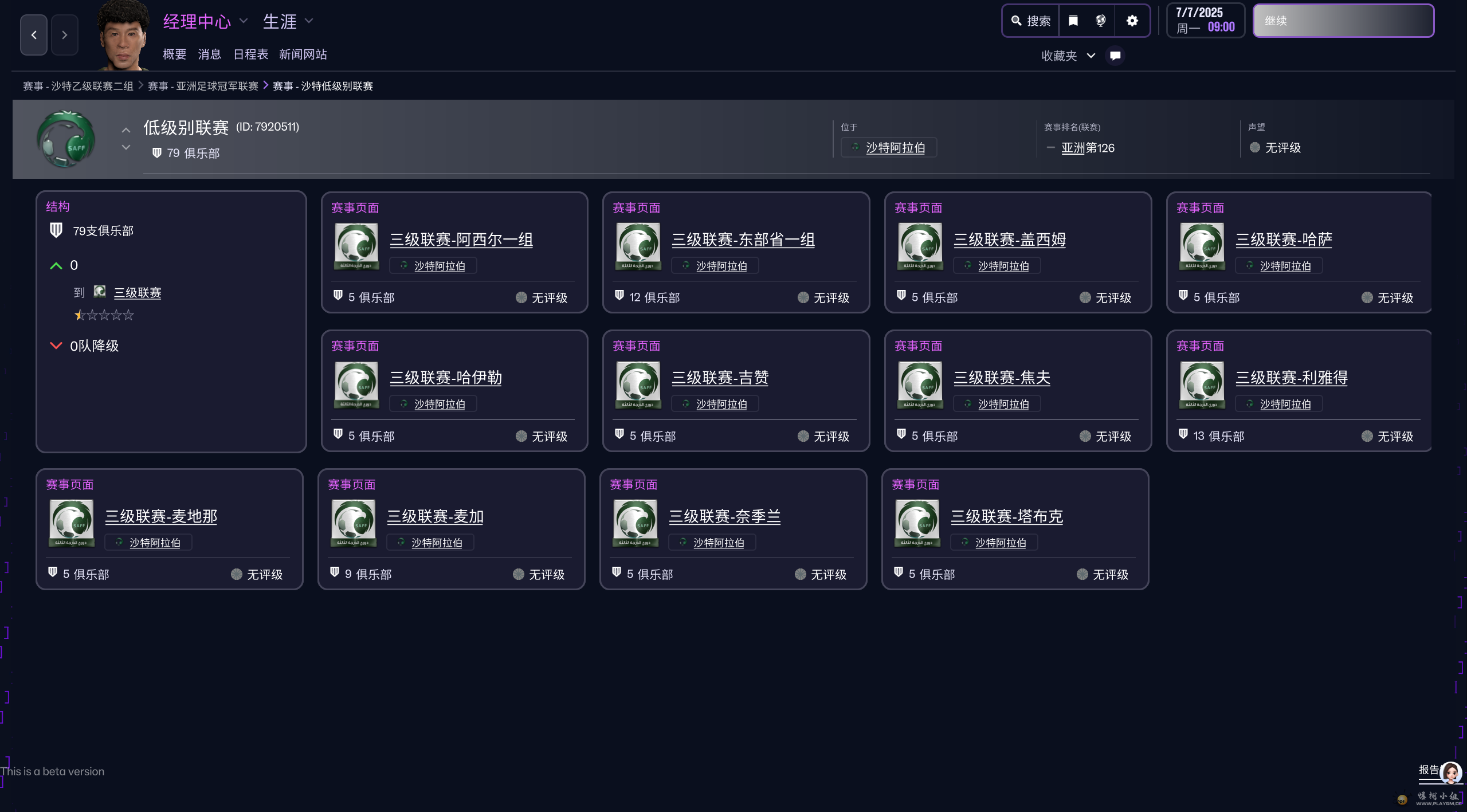The width and height of the screenshot is (1467, 812).
Task: Open the settings gear icon
Action: (x=1132, y=21)
